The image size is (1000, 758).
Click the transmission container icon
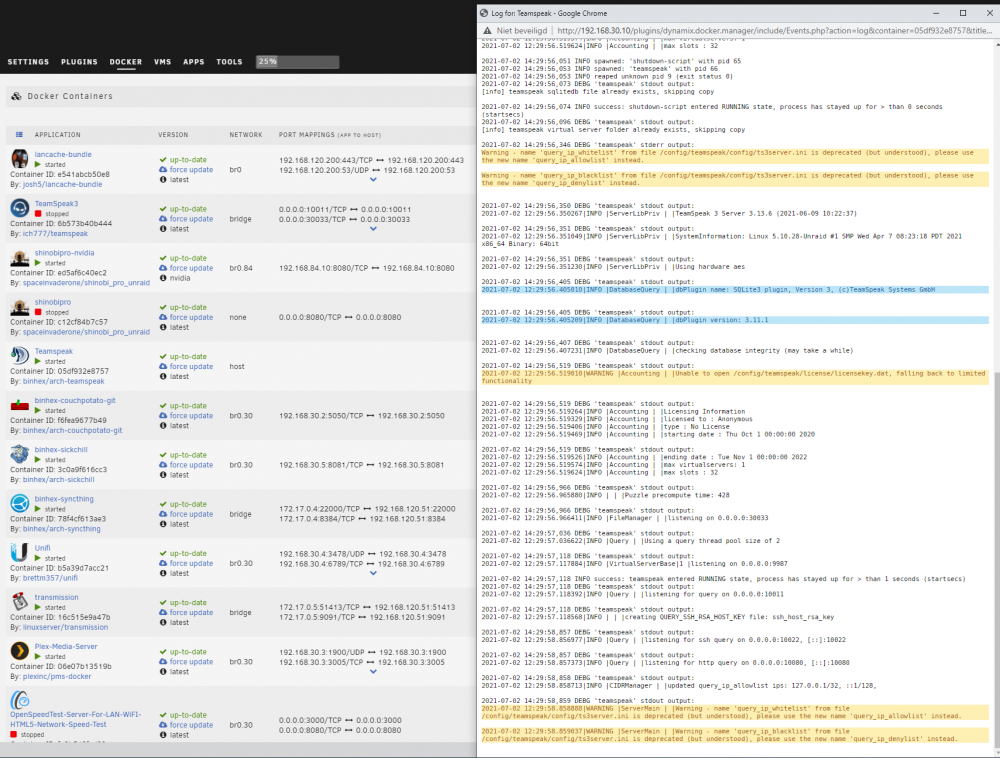click(x=20, y=601)
